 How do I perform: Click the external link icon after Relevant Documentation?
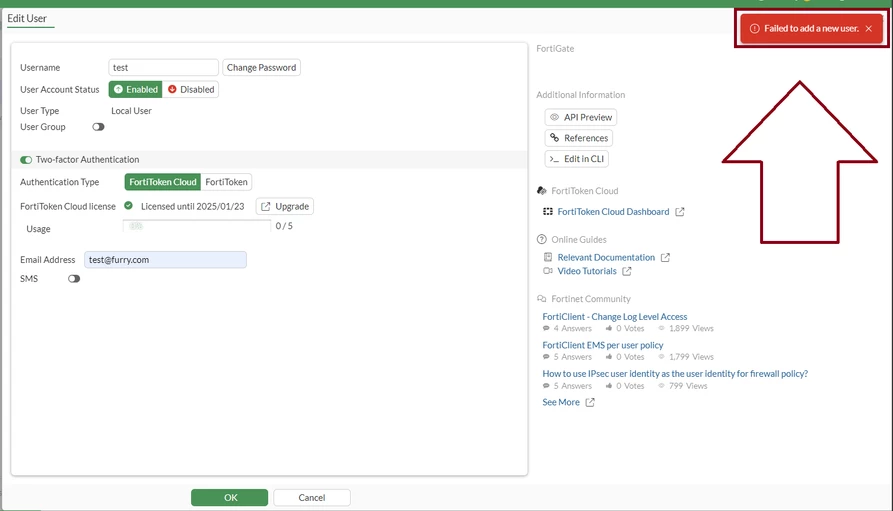665,257
